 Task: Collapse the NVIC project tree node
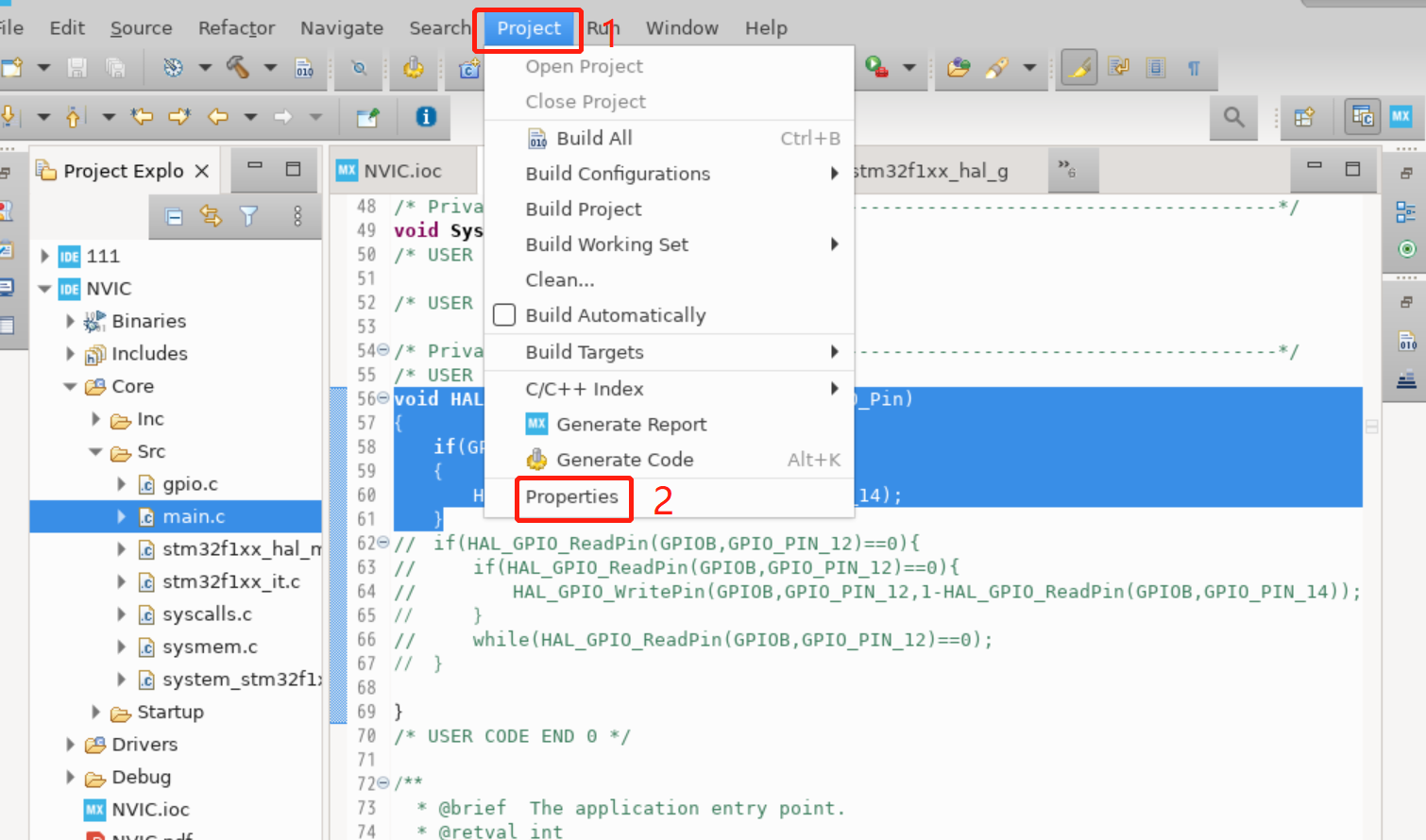tap(44, 289)
